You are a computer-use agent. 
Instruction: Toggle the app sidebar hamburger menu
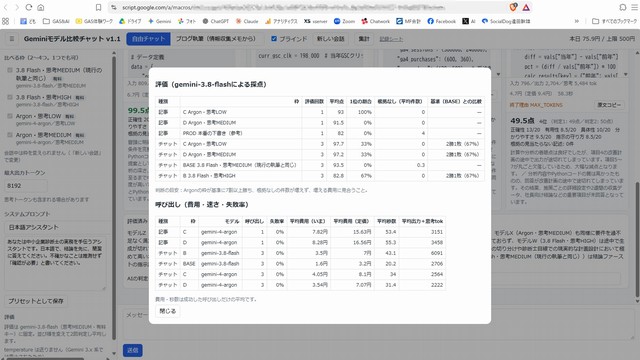click(12, 39)
